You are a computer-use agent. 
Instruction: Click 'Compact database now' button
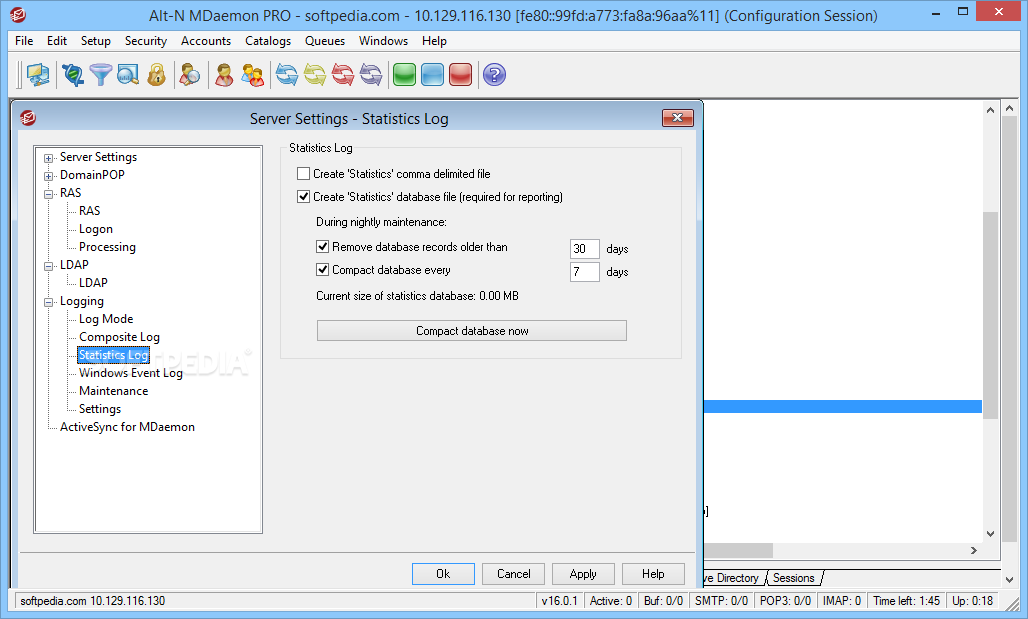coord(472,330)
